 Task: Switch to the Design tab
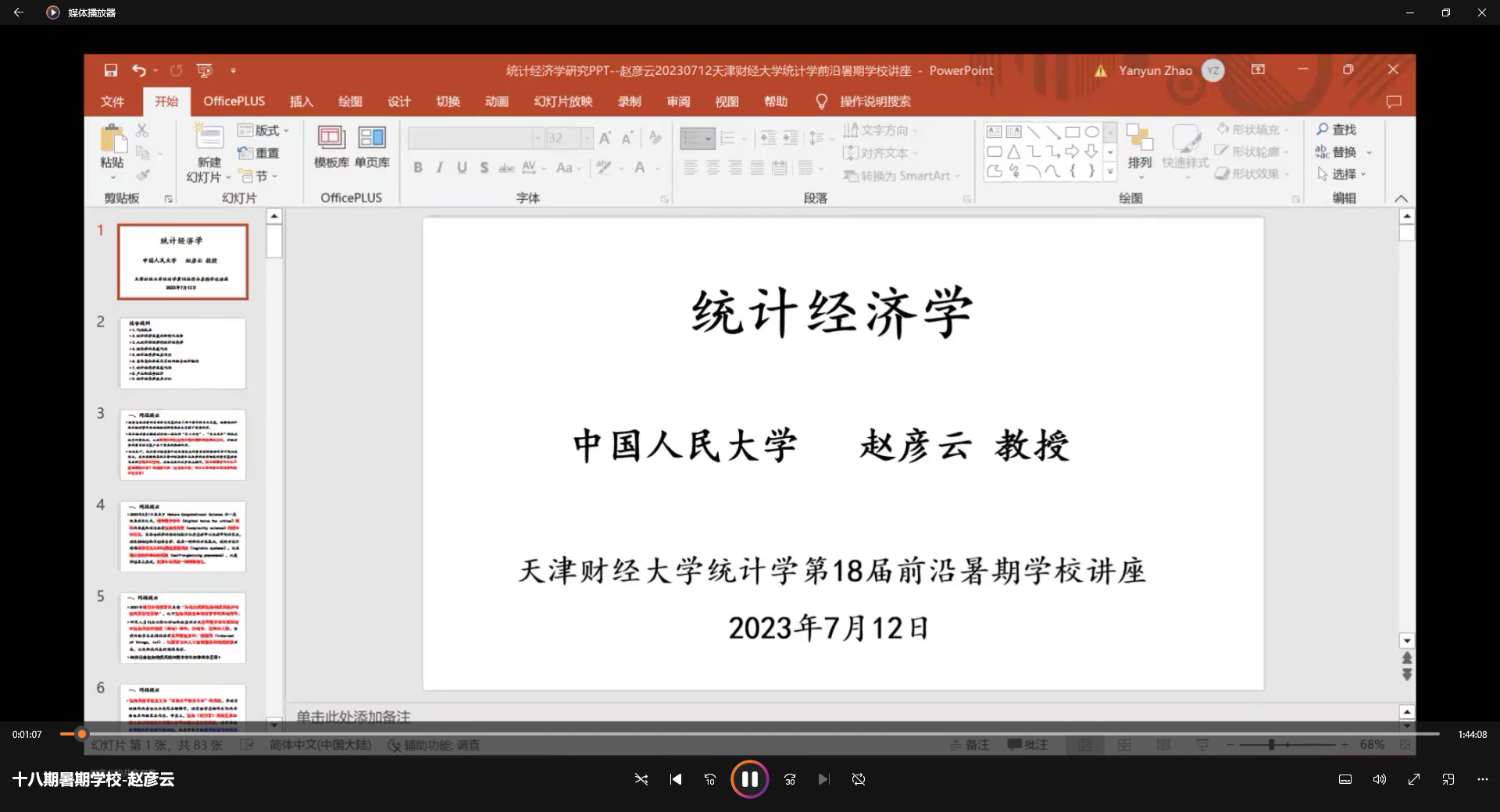[x=399, y=101]
